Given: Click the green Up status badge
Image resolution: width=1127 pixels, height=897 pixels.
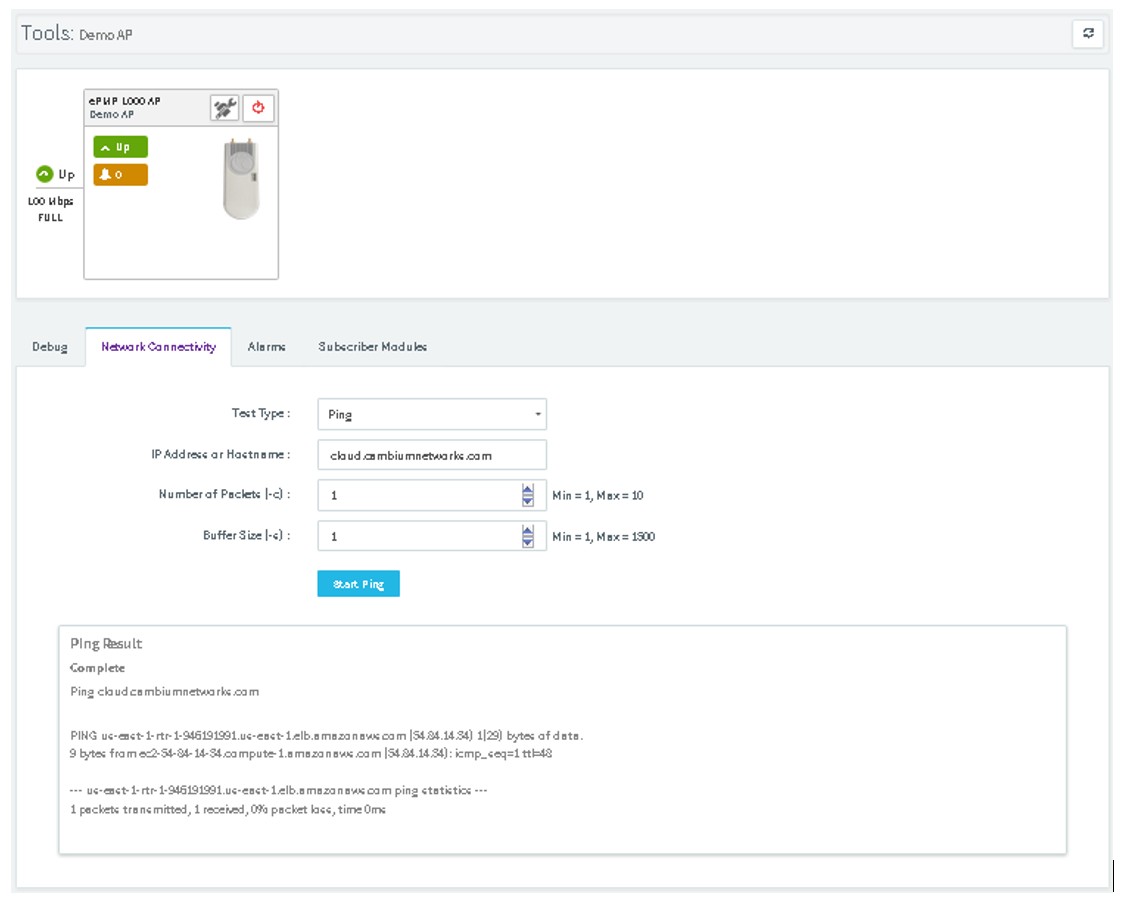Looking at the screenshot, I should [x=119, y=145].
